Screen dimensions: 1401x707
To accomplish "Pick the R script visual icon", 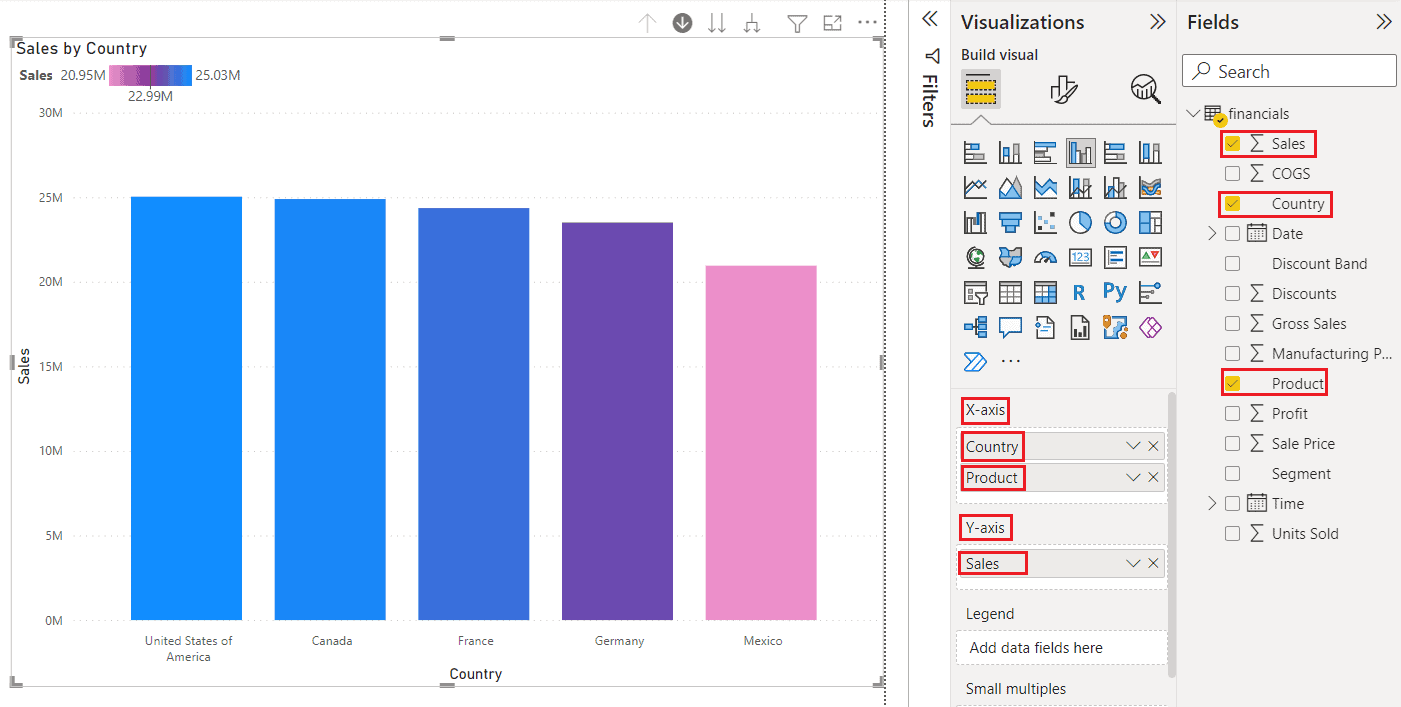I will pos(1080,292).
